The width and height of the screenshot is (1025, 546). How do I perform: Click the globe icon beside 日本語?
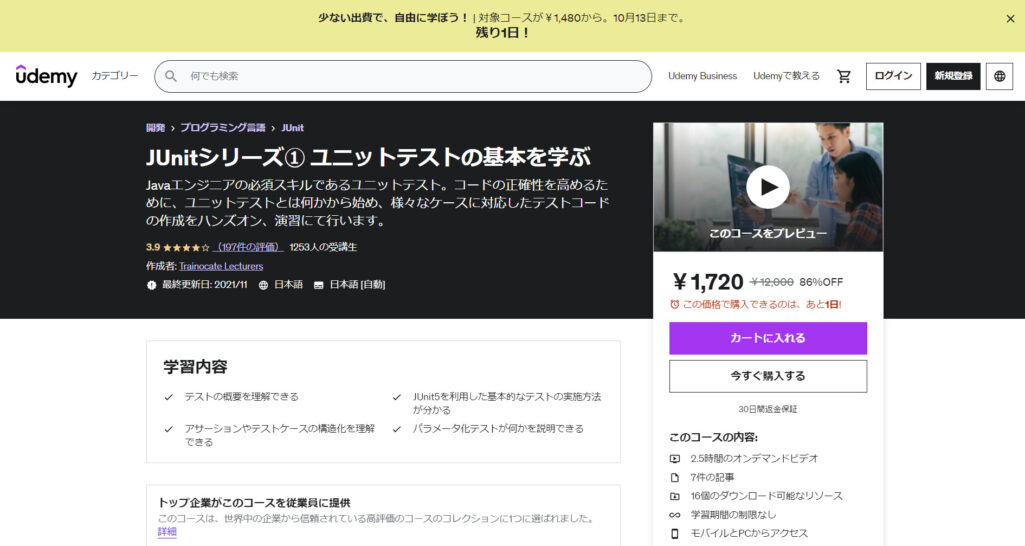tap(263, 285)
